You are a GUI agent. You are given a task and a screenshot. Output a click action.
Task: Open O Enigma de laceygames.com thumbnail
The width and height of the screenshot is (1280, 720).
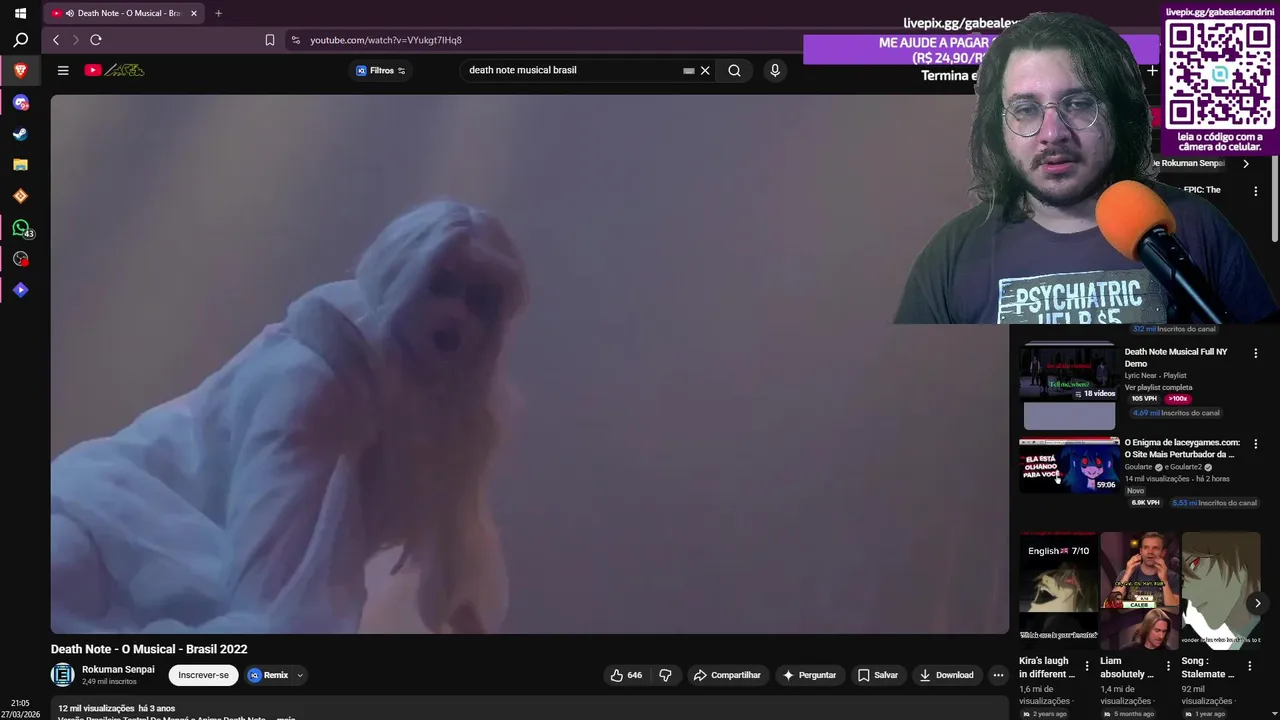pyautogui.click(x=1069, y=465)
